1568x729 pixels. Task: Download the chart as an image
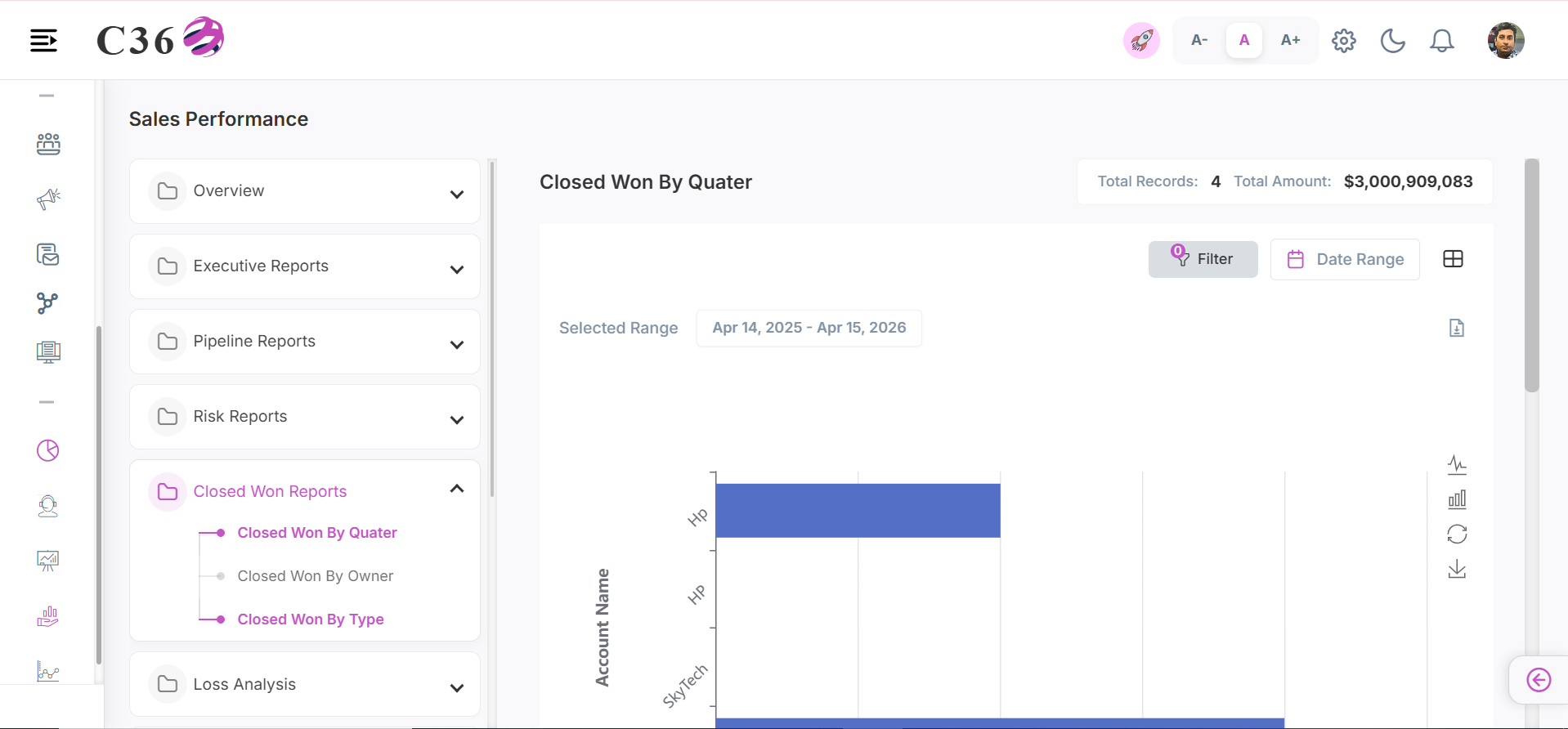pyautogui.click(x=1457, y=569)
